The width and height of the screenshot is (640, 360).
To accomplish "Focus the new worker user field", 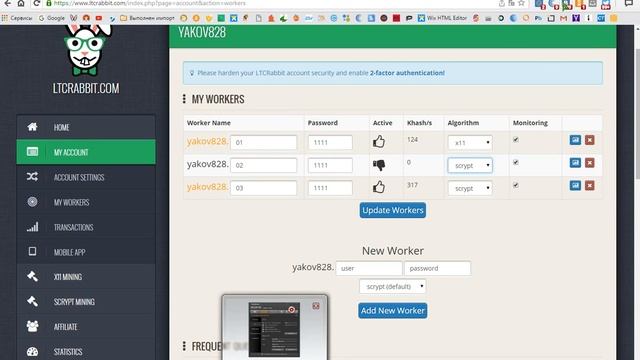I will pyautogui.click(x=369, y=269).
